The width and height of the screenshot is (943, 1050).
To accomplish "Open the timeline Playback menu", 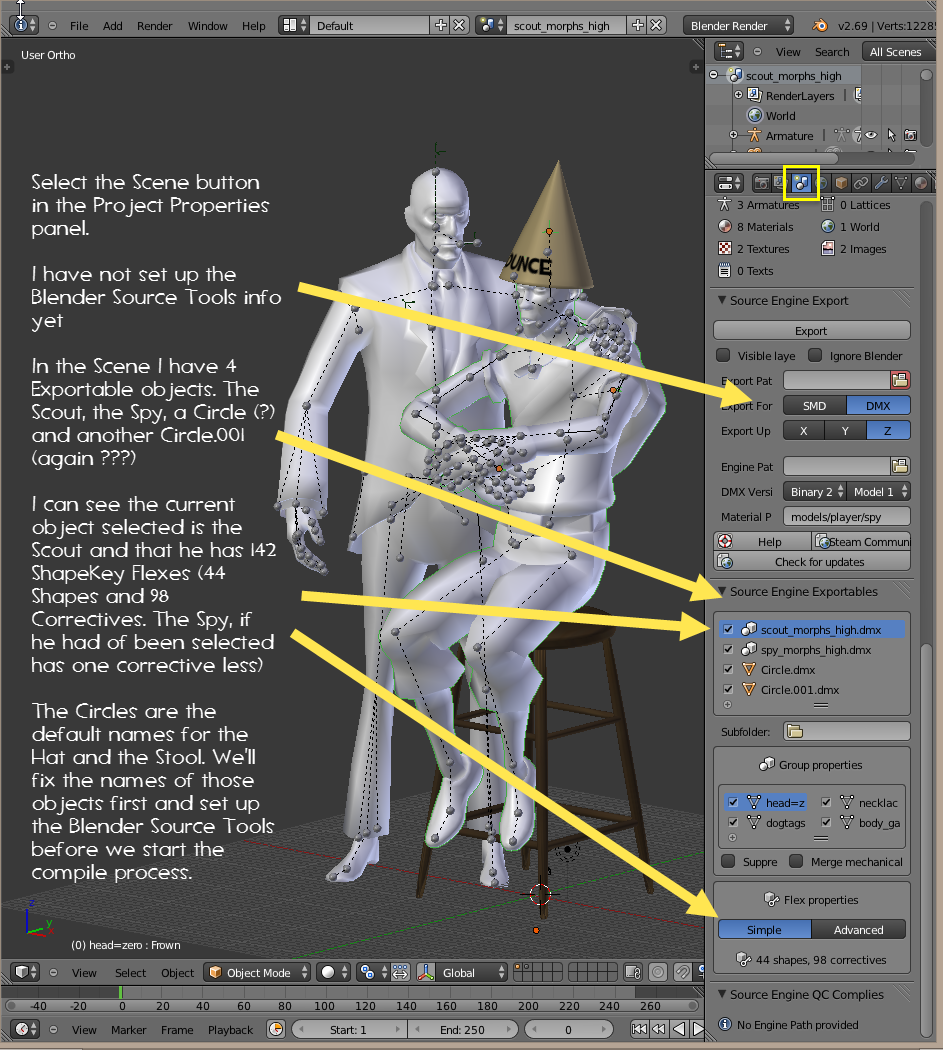I will 230,1029.
